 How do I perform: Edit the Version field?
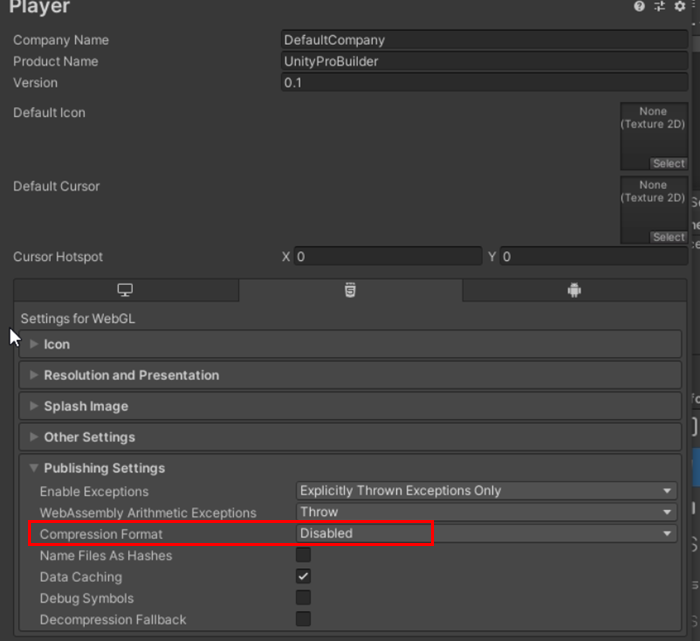(x=484, y=83)
